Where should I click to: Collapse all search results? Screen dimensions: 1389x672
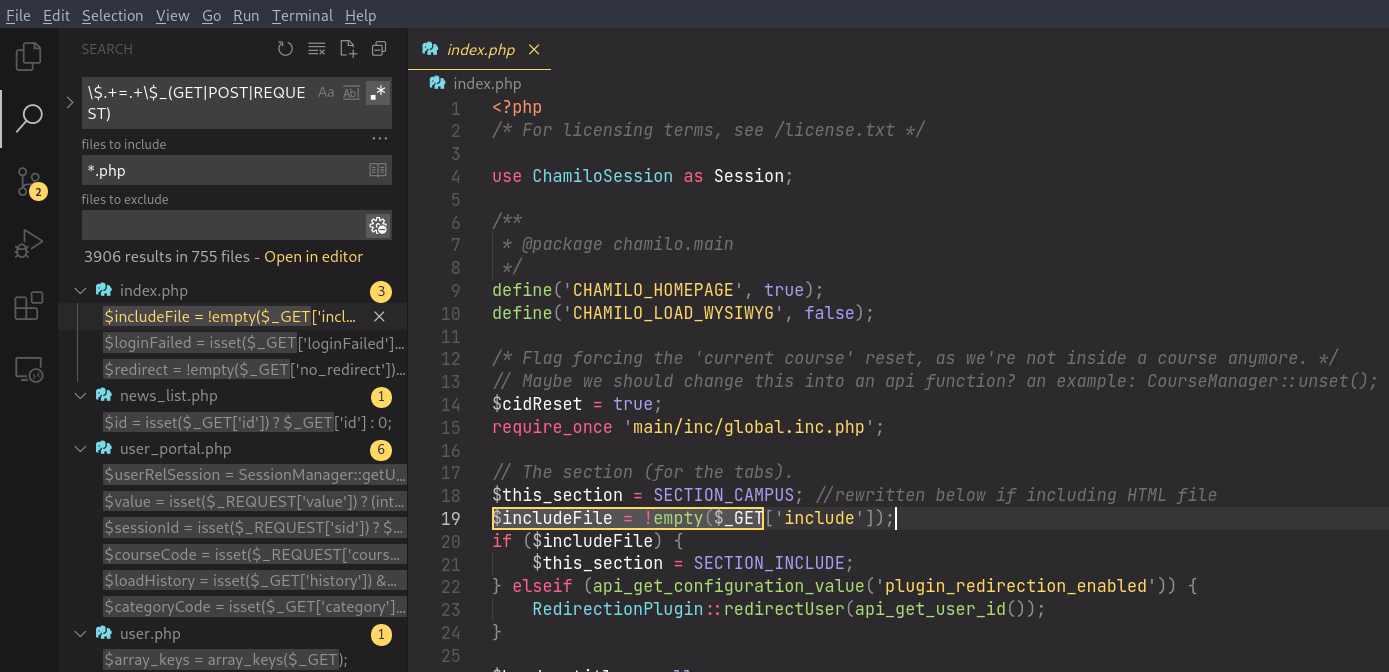tap(379, 49)
